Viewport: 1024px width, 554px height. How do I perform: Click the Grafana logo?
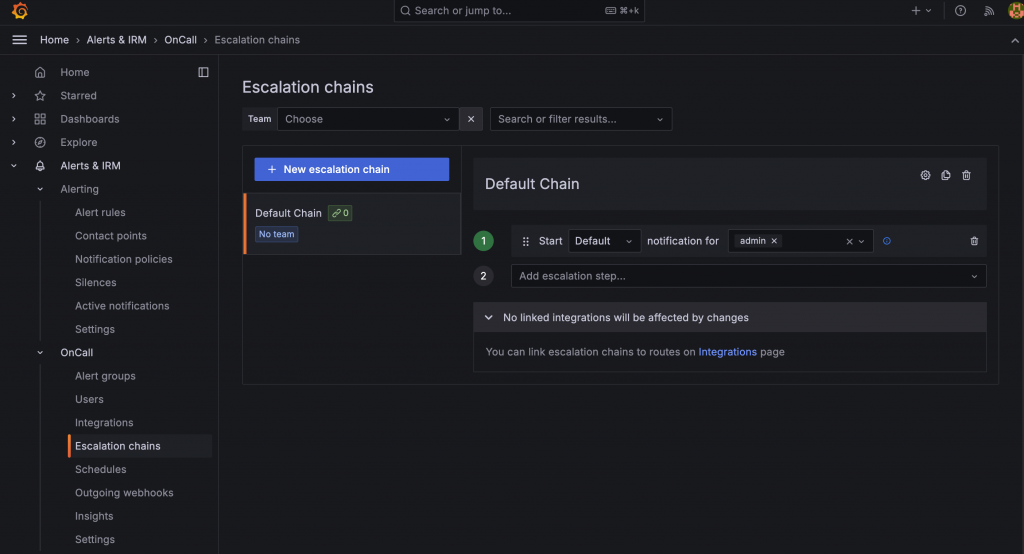tap(19, 11)
